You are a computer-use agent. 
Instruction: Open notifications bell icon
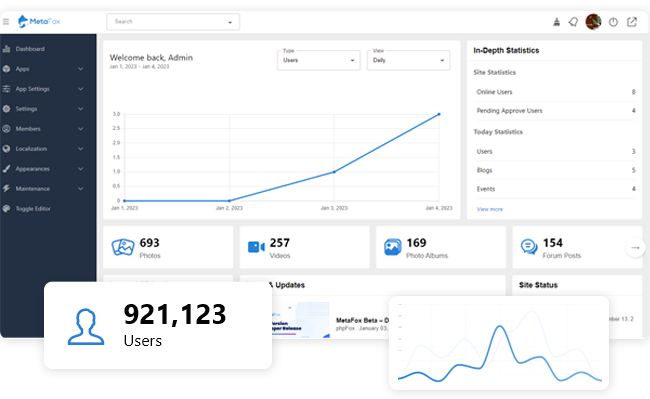click(x=573, y=22)
